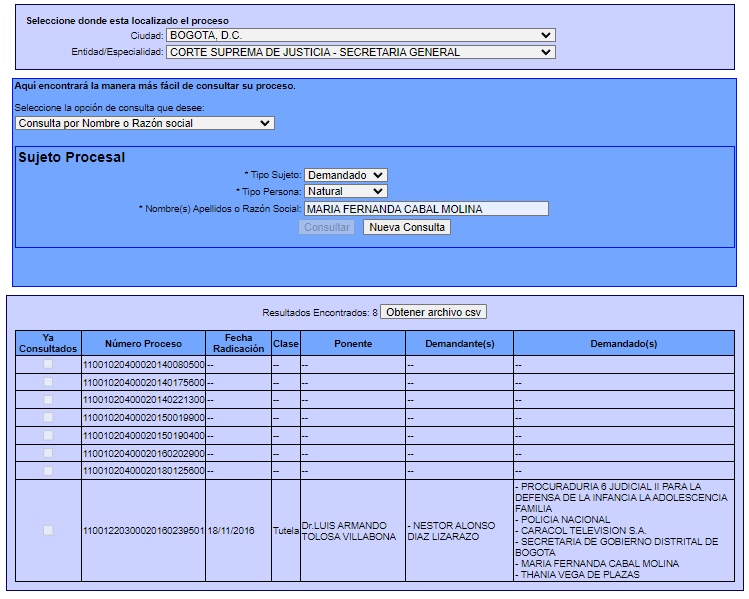The height and width of the screenshot is (599, 749).
Task: Click the Demandante(s) column header
Action: 460,343
